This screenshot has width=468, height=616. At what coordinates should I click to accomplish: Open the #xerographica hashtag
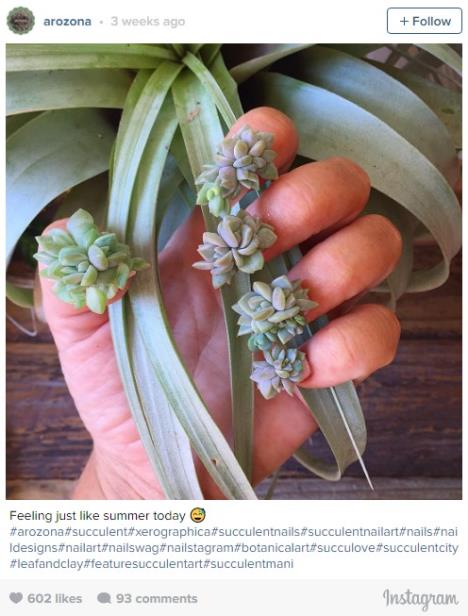(169, 532)
